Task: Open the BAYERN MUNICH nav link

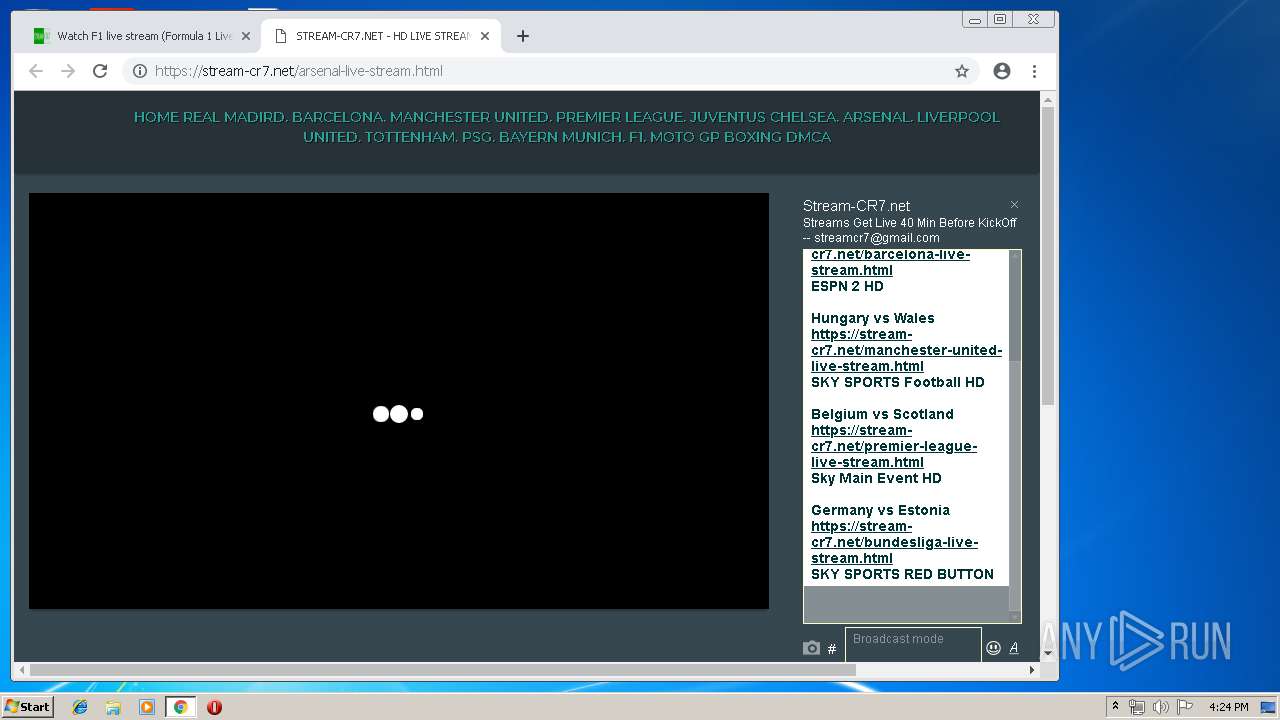Action: click(562, 137)
